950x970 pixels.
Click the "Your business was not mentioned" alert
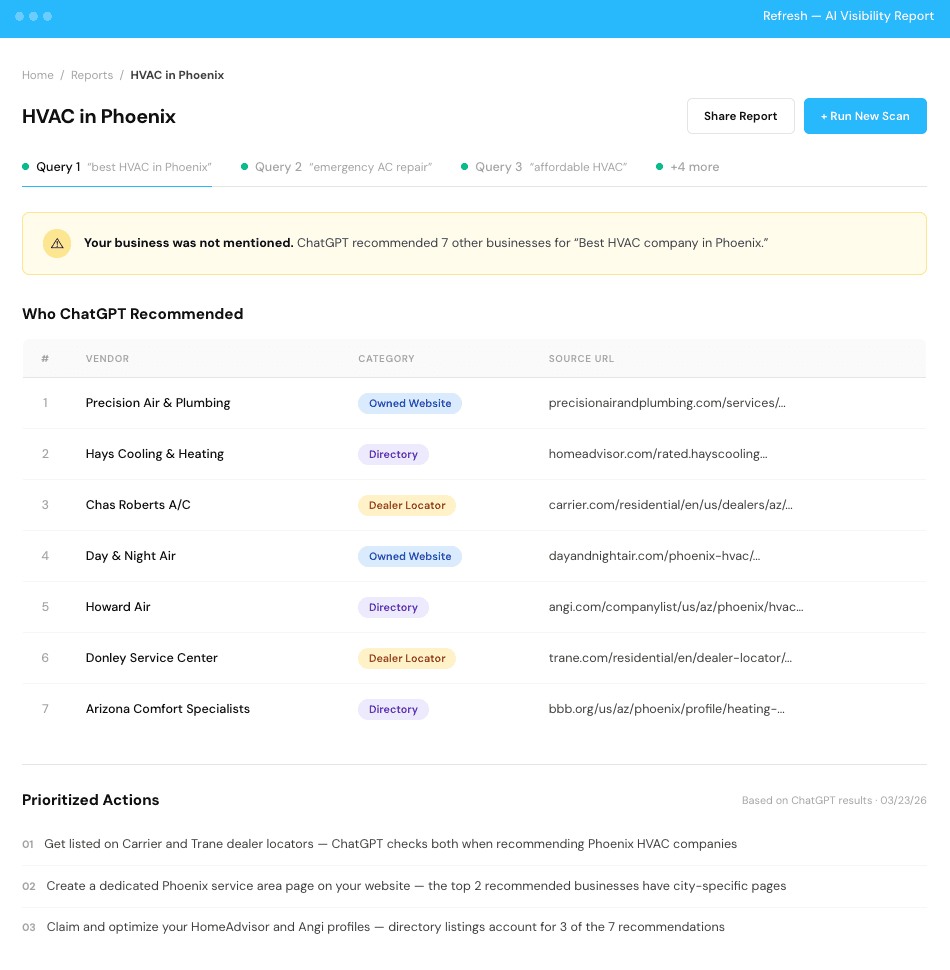pyautogui.click(x=474, y=243)
